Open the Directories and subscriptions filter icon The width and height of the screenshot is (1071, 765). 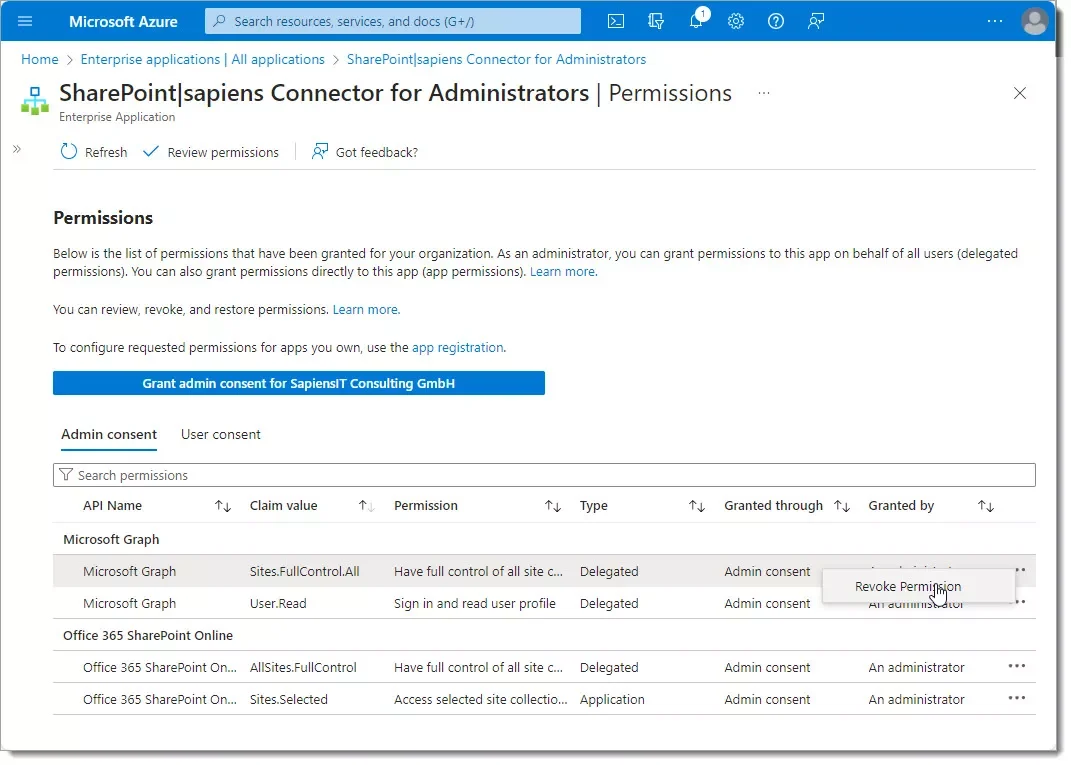pos(656,21)
